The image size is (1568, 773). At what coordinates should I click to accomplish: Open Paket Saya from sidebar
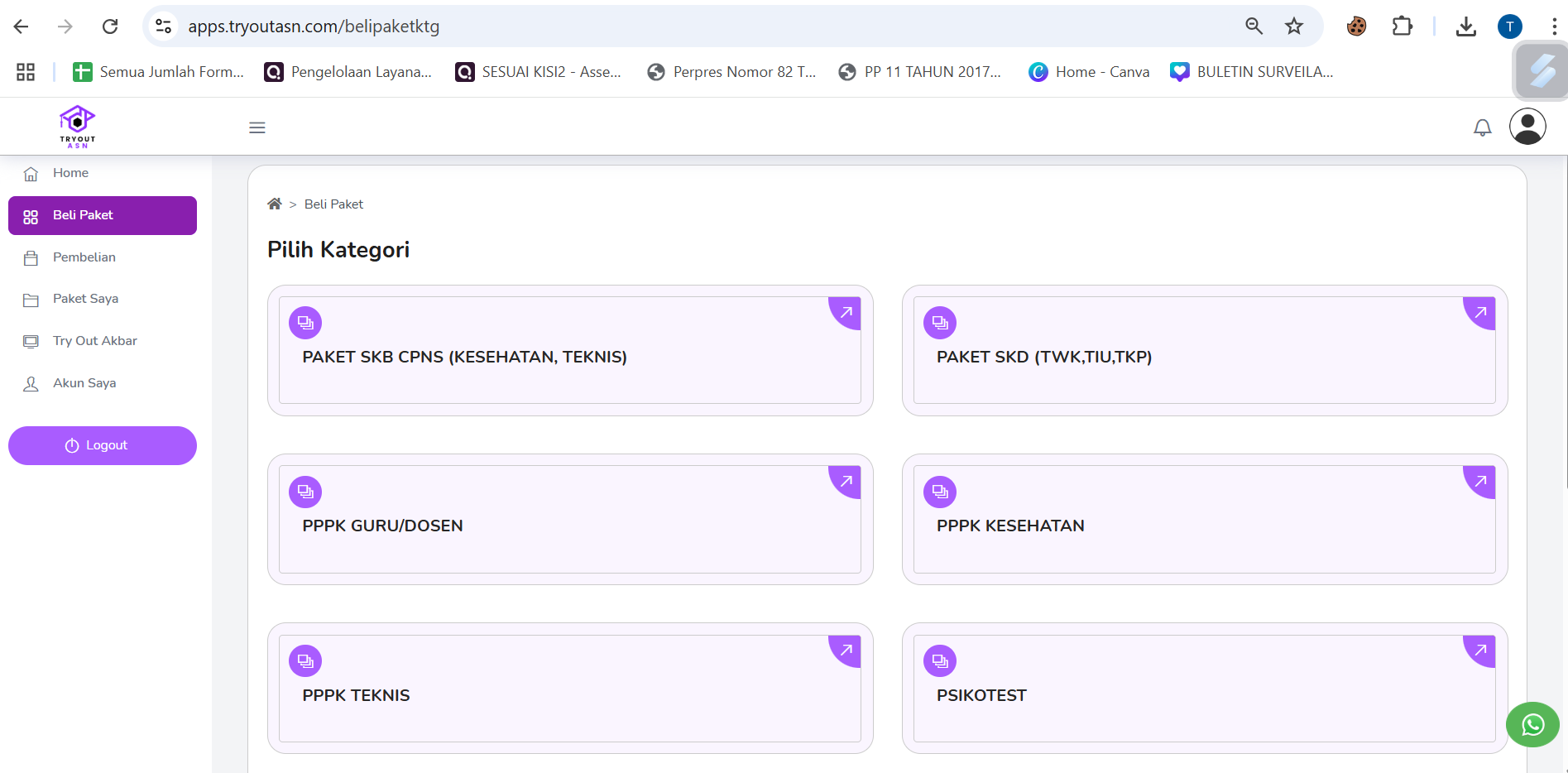[85, 299]
